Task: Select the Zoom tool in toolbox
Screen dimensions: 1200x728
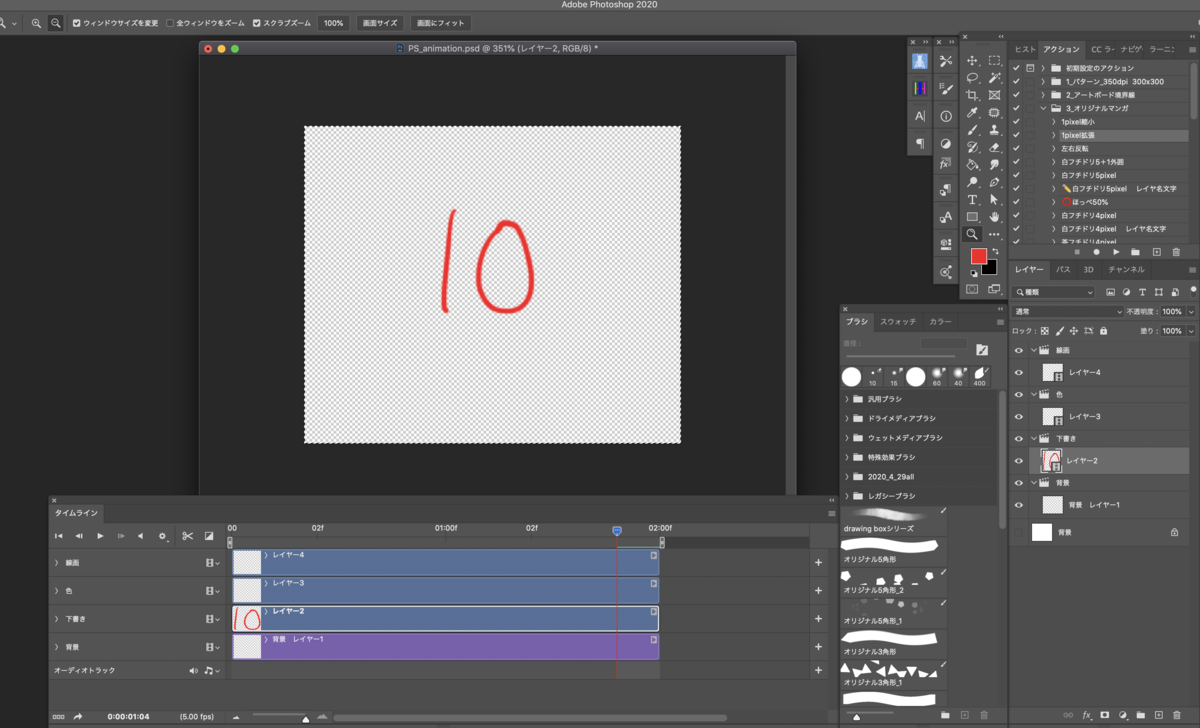Action: tap(972, 234)
